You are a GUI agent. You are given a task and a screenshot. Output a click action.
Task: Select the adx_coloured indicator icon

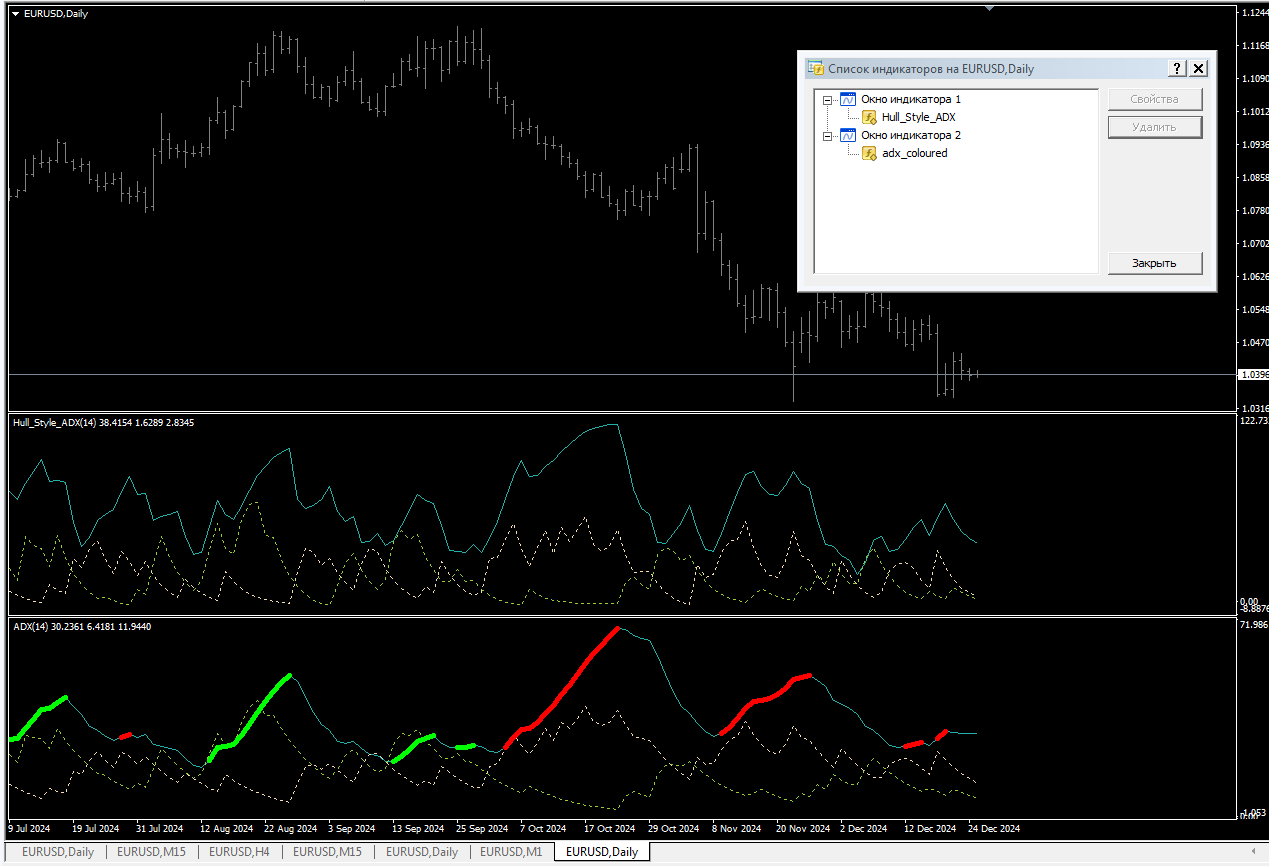pyautogui.click(x=869, y=154)
